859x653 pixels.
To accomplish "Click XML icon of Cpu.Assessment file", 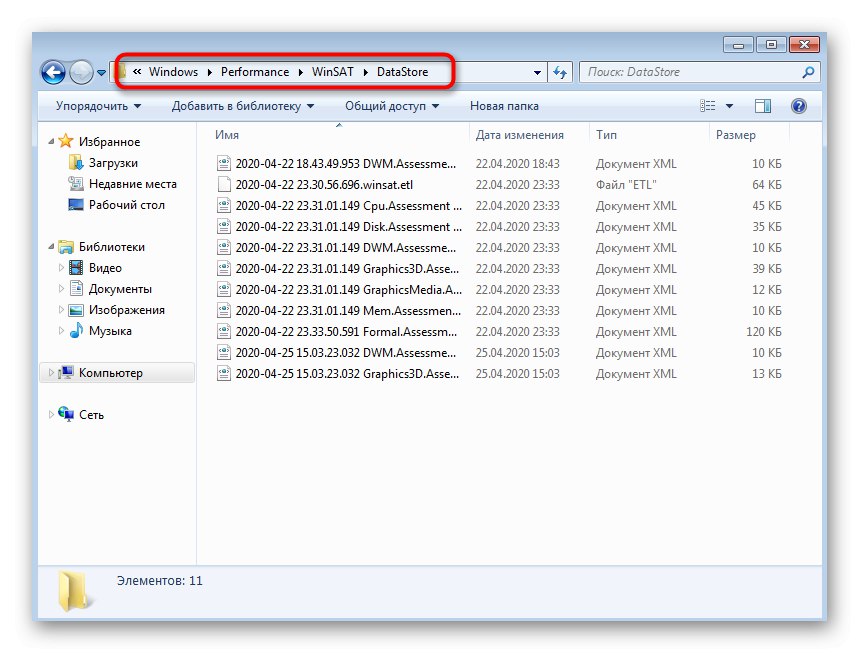I will [224, 205].
